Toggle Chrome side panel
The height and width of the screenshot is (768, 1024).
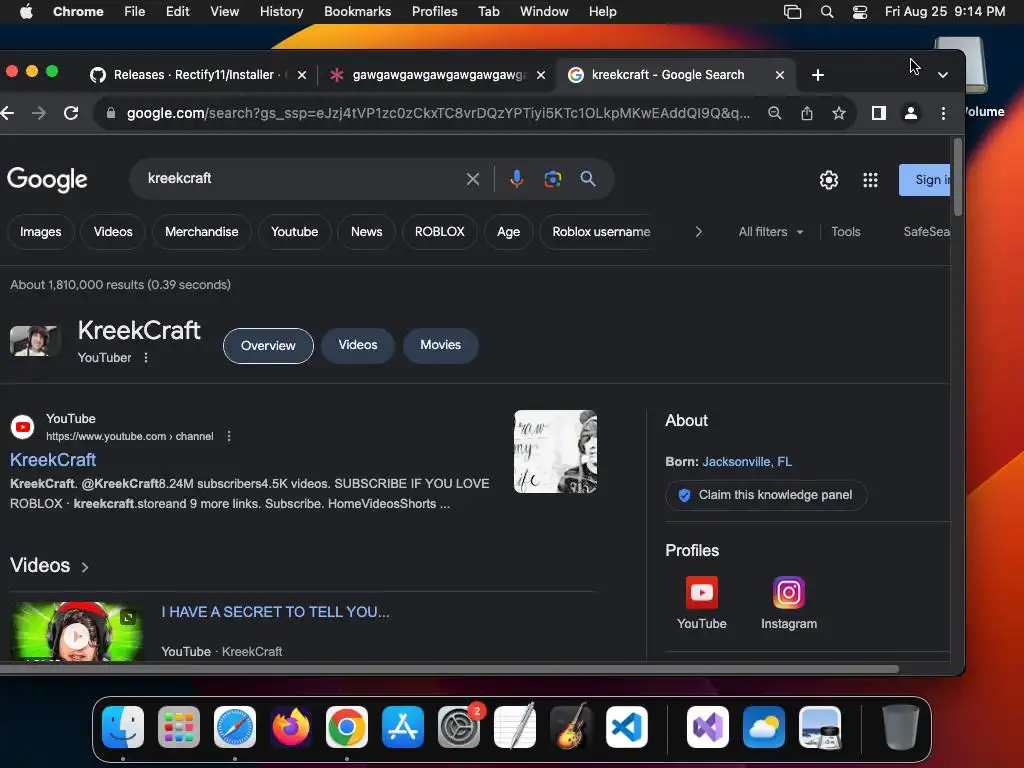(879, 113)
